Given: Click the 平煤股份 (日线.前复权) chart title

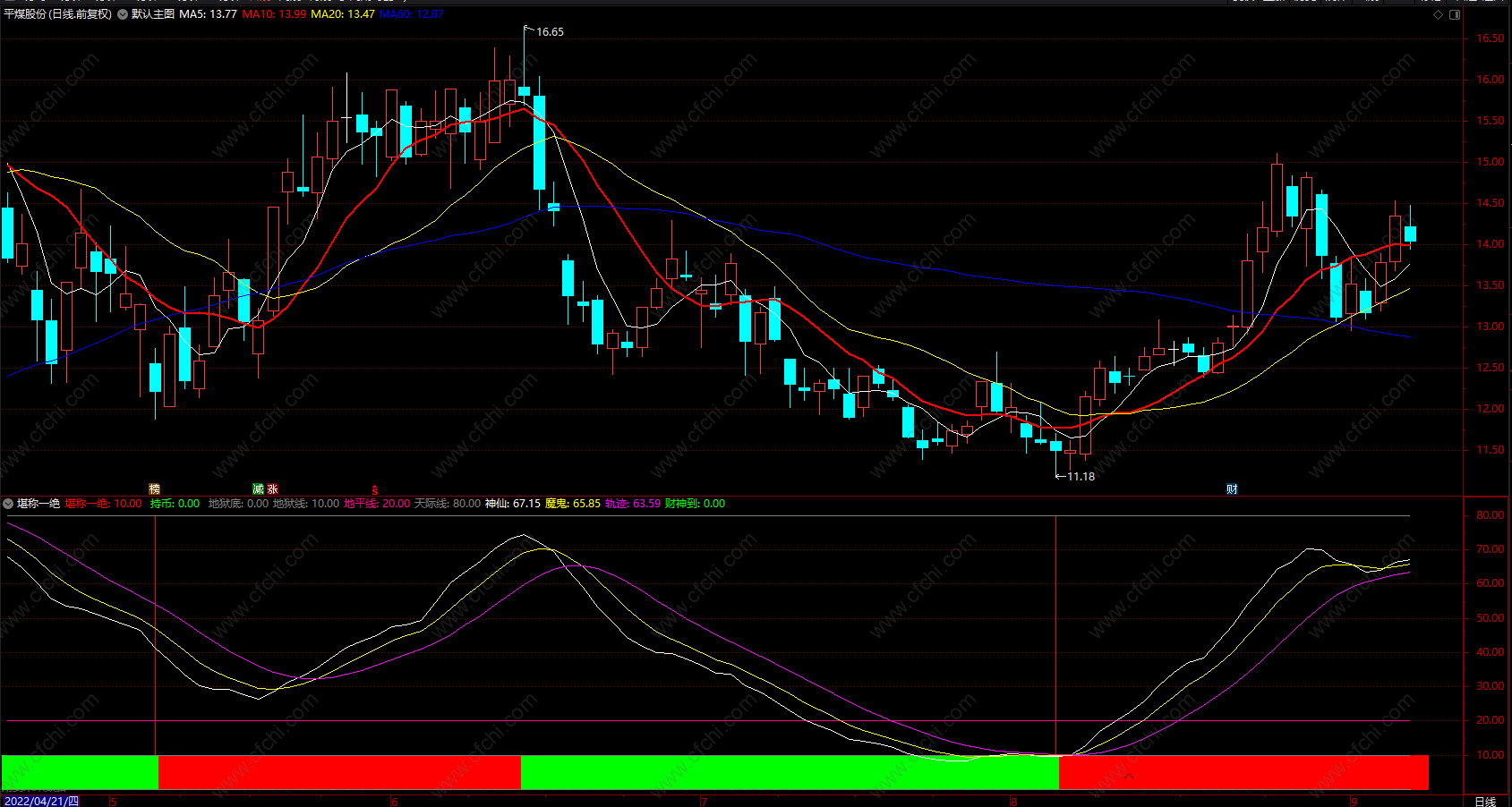Looking at the screenshot, I should (58, 14).
